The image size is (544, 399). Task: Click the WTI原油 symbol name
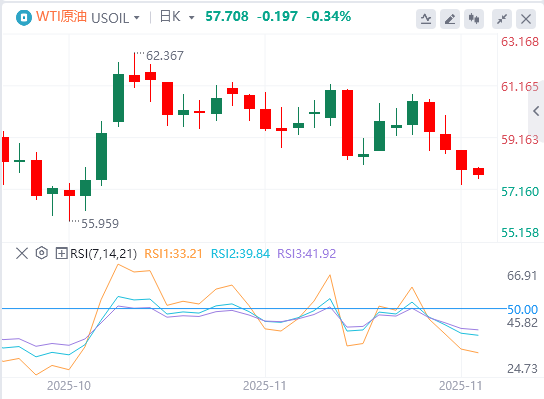(61, 17)
